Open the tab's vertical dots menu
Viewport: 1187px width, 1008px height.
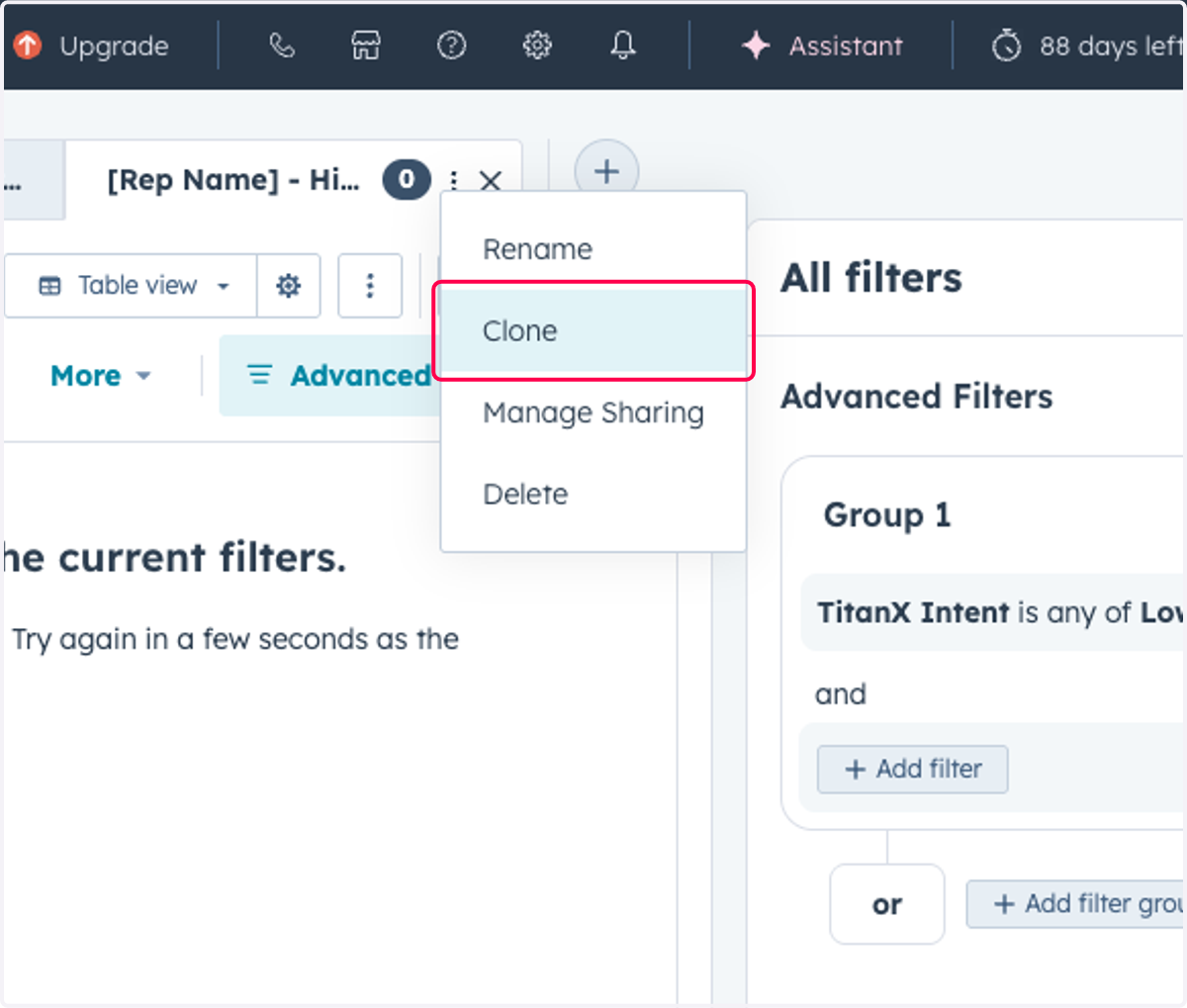pos(453,180)
